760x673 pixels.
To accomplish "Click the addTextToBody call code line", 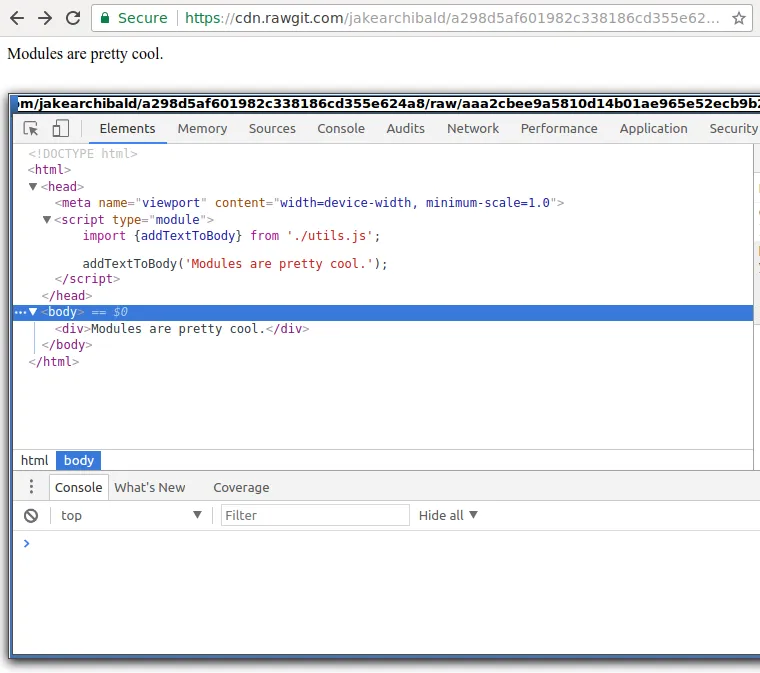I will [235, 264].
